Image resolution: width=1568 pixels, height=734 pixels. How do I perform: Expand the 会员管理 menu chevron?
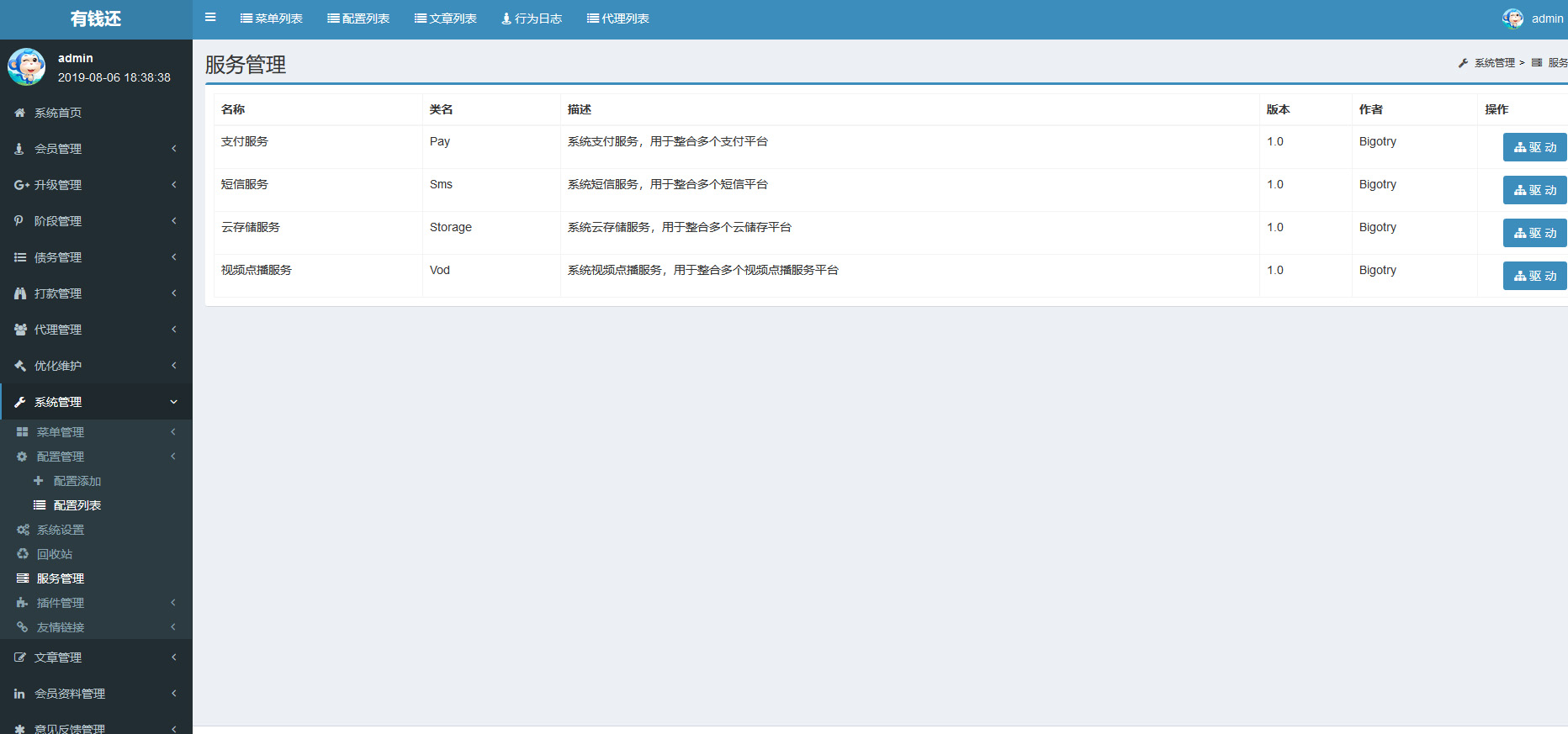coord(174,149)
